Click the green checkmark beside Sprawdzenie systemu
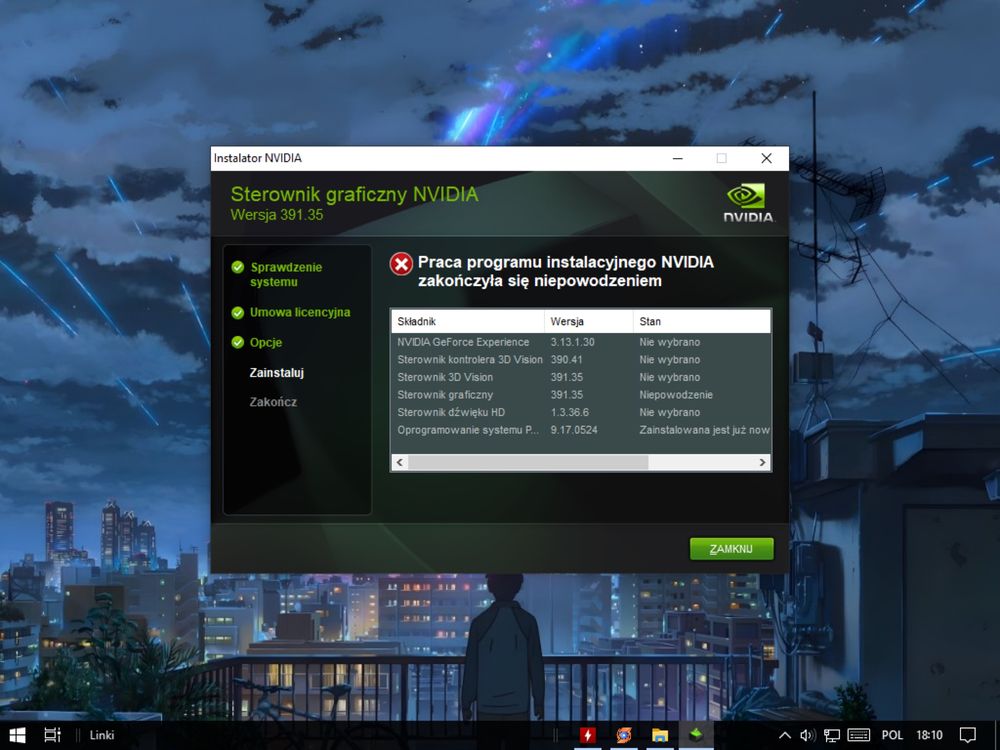The height and width of the screenshot is (750, 1000). pos(238,267)
